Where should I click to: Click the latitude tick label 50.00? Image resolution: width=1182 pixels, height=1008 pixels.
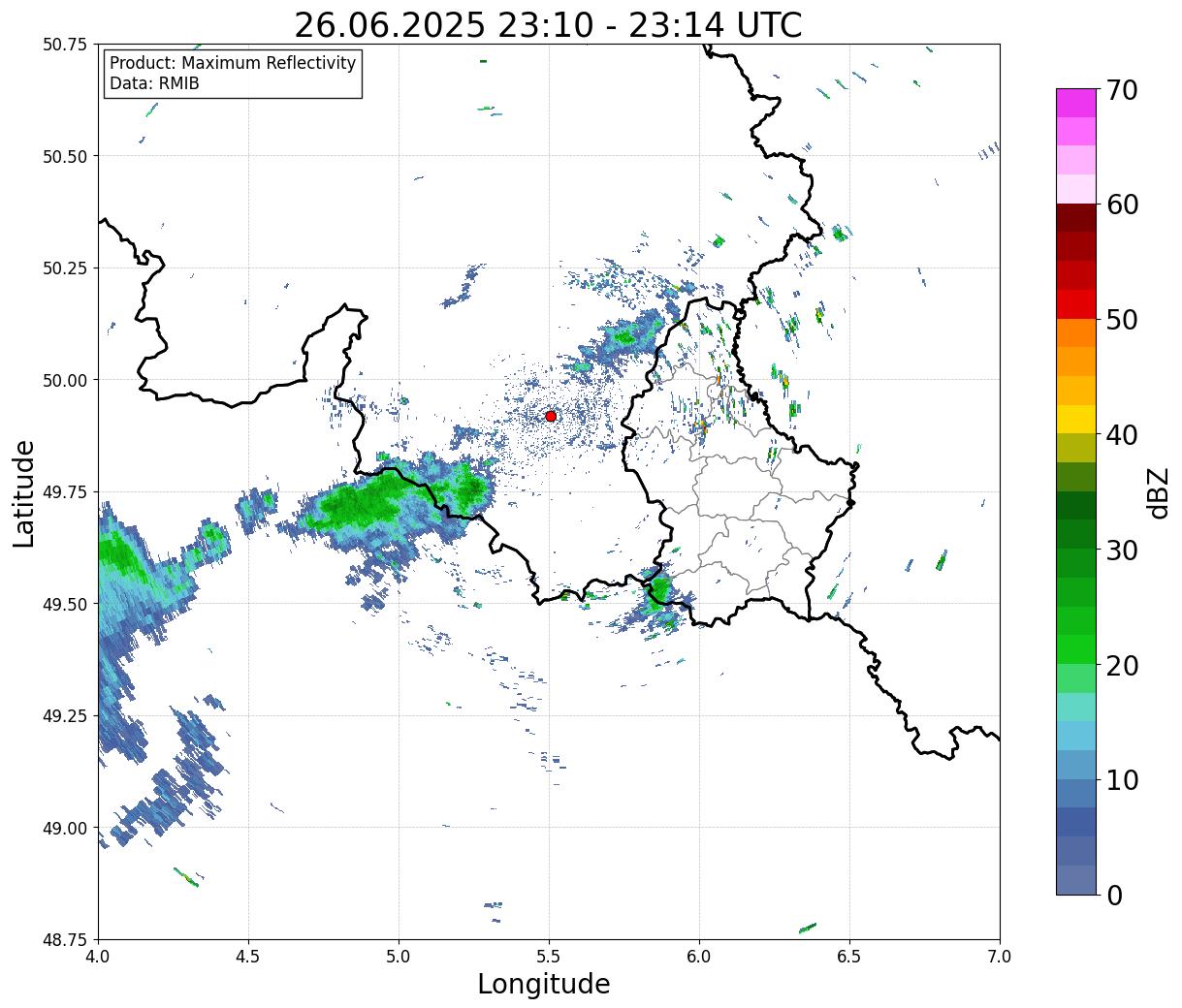pyautogui.click(x=65, y=380)
